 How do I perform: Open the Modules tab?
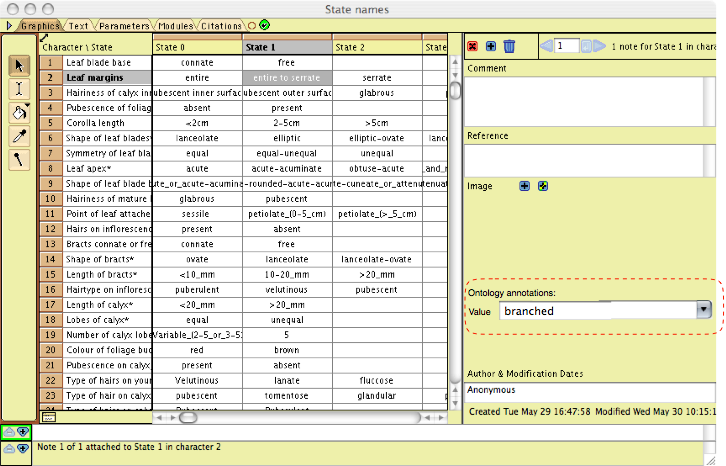pos(175,26)
